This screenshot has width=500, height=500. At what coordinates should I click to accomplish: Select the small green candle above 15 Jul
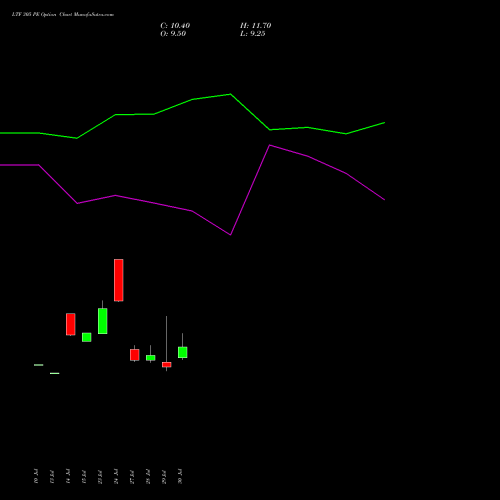pos(87,337)
